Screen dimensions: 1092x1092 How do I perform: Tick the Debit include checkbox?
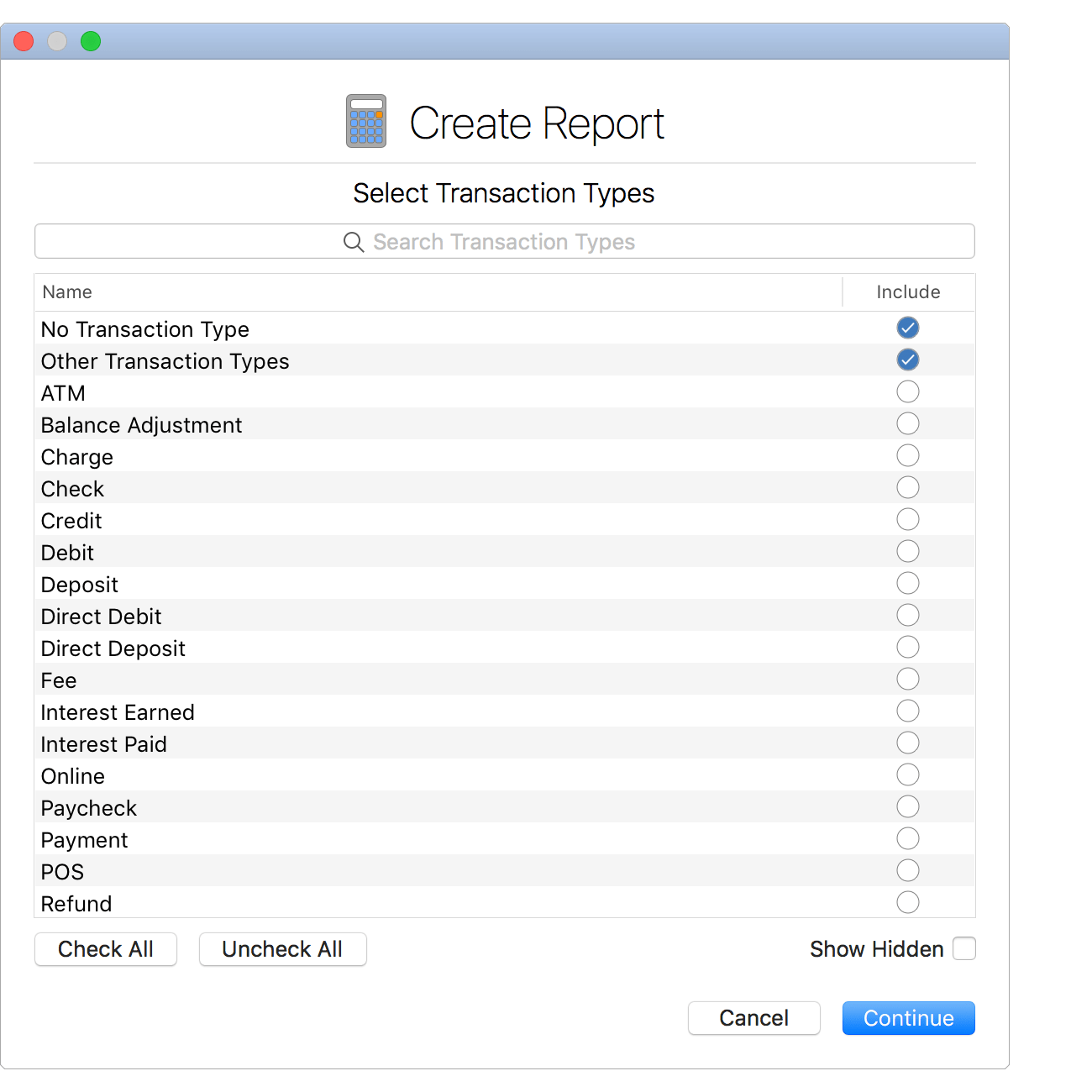tap(908, 551)
